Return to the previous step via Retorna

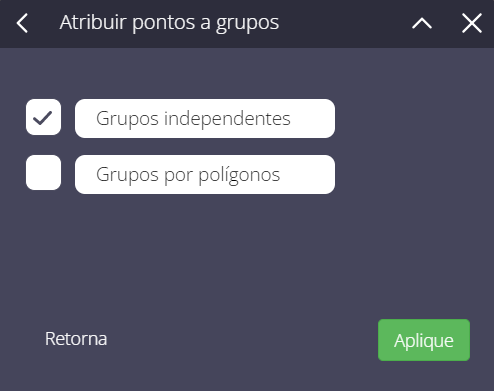pos(76,339)
